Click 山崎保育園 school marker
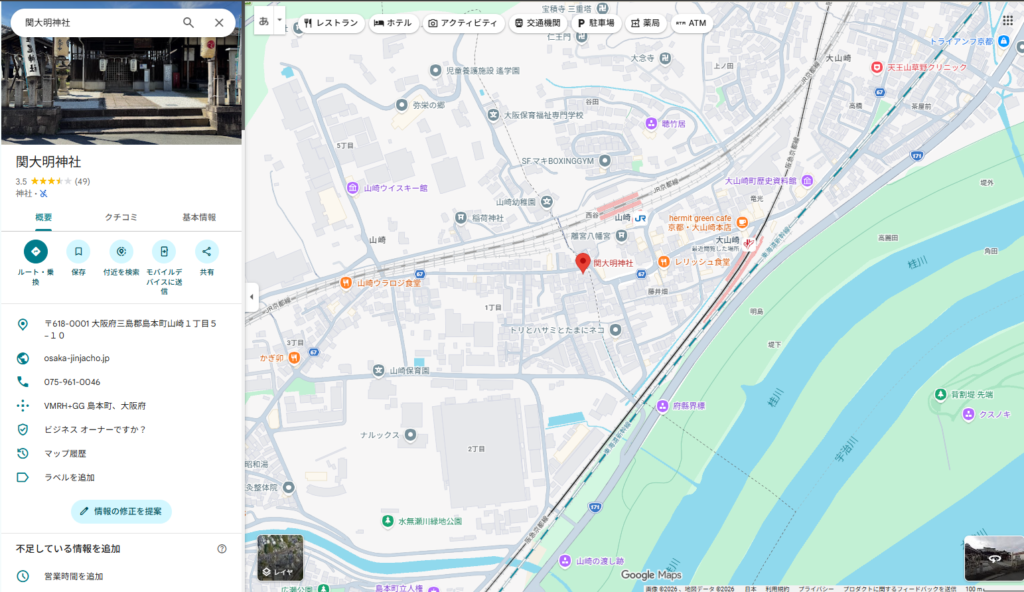 coord(378,370)
